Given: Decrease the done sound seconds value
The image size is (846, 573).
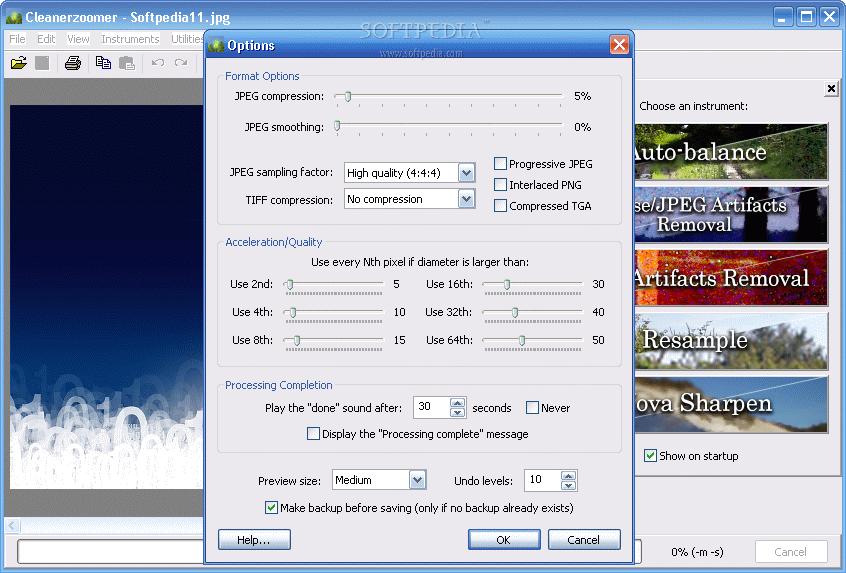Looking at the screenshot, I should tap(458, 413).
